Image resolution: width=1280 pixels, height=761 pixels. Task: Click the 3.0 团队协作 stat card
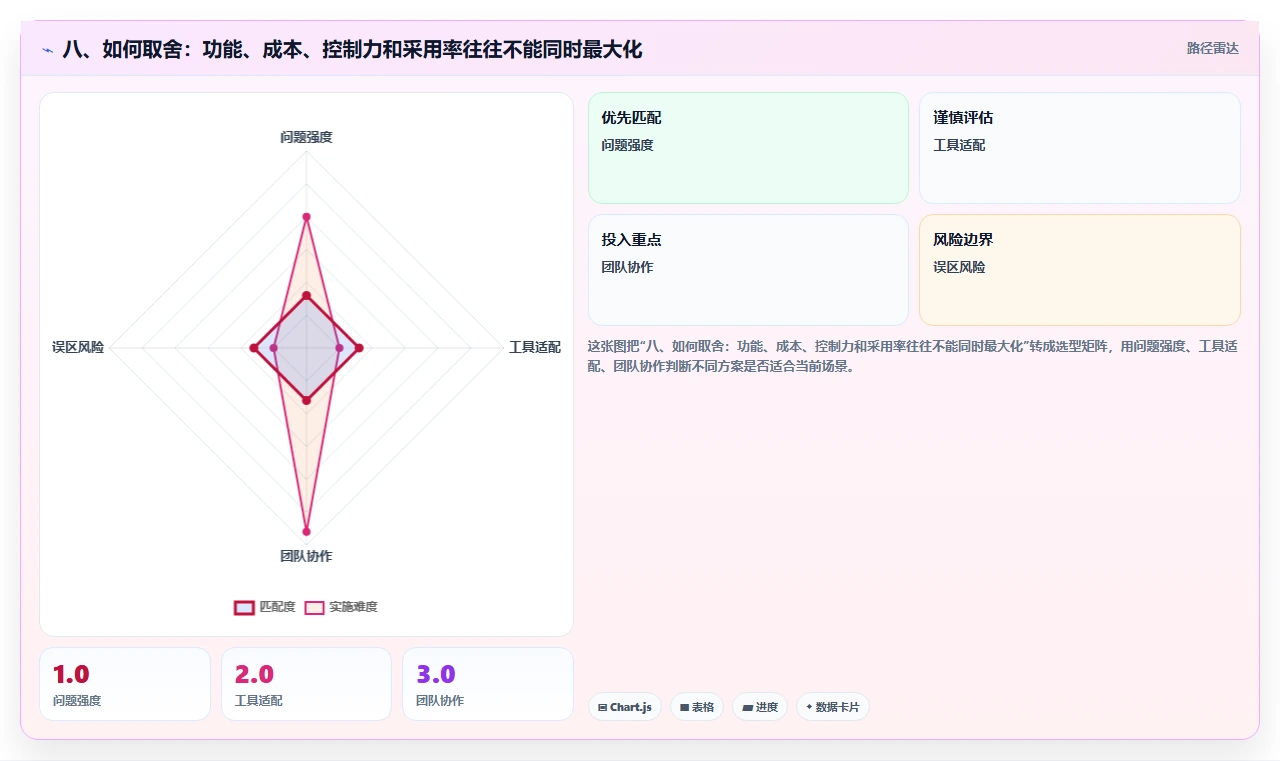pos(488,684)
